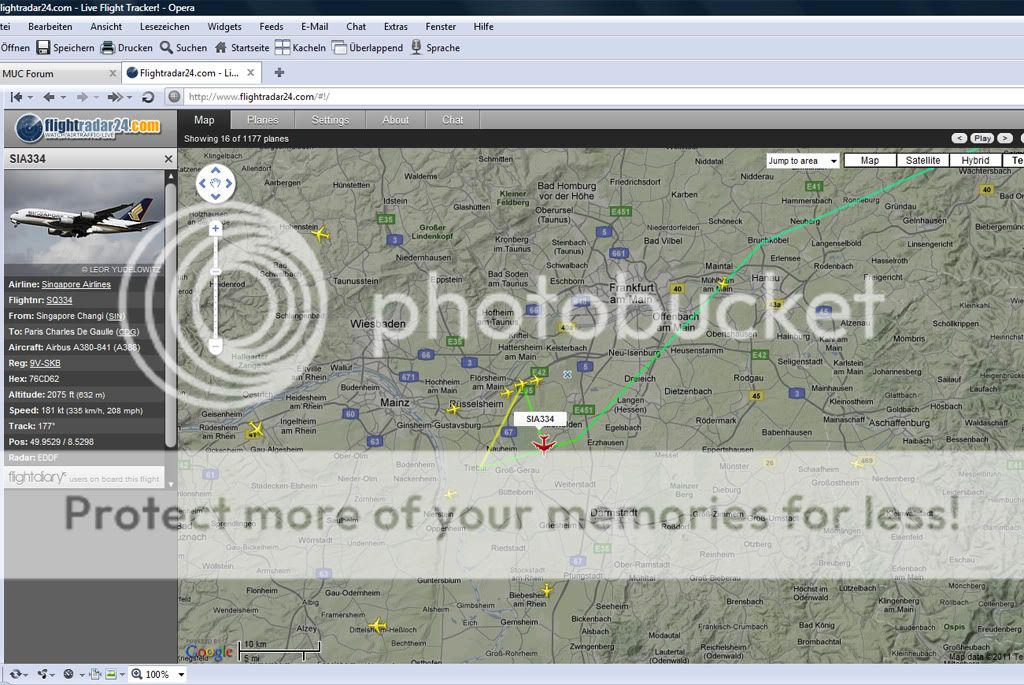This screenshot has width=1024, height=685.
Task: Open the Lesezeichen menu
Action: (165, 27)
